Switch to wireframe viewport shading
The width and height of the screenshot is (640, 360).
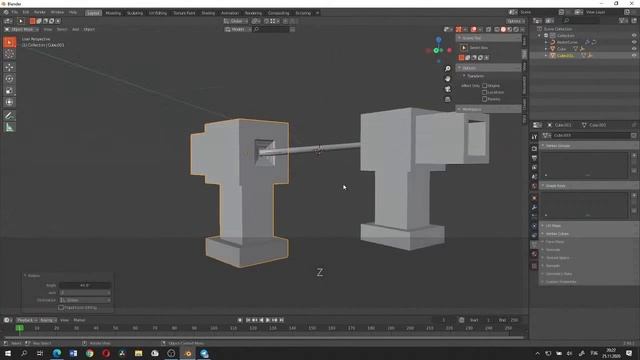tap(497, 29)
